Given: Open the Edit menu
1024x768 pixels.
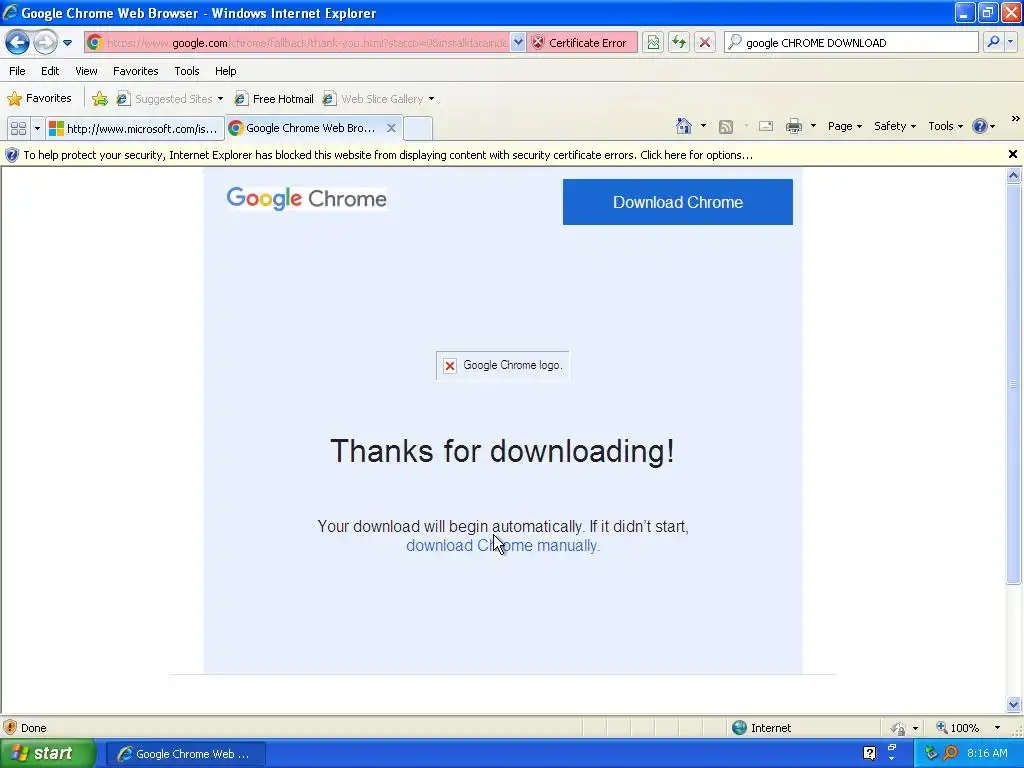Looking at the screenshot, I should pos(50,71).
